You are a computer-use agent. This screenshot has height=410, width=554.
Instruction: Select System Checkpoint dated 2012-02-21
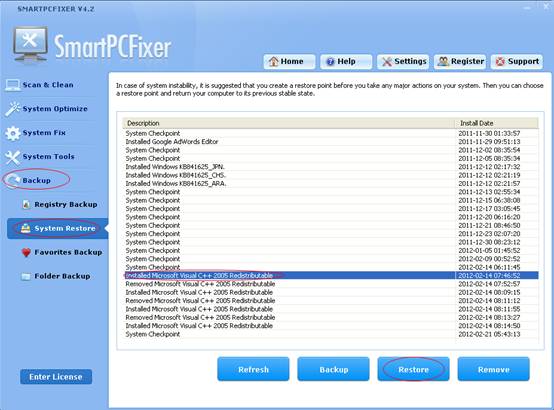tap(331, 334)
